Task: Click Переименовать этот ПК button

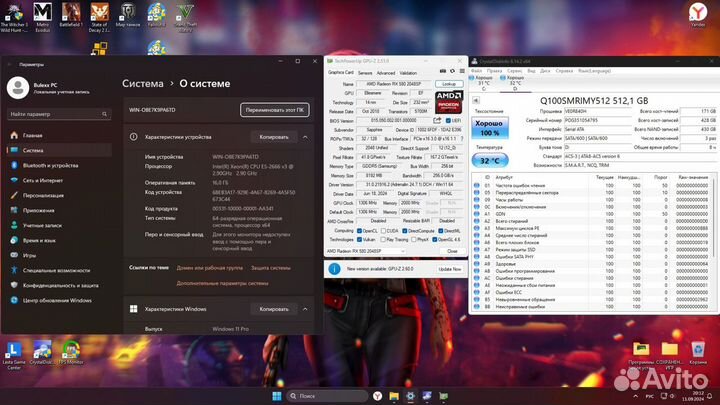Action: tap(276, 108)
